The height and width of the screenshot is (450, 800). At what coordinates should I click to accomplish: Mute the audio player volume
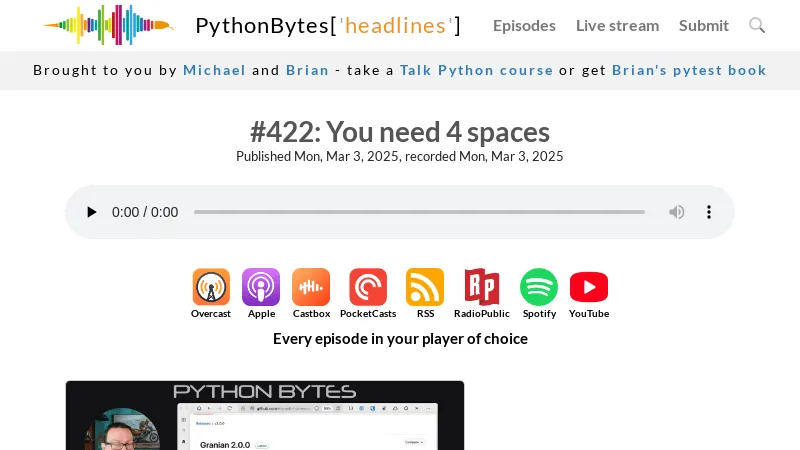point(677,212)
